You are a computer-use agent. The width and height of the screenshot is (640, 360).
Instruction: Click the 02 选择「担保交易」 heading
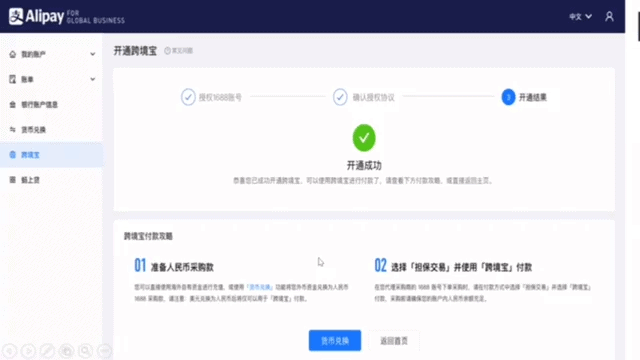tap(453, 266)
